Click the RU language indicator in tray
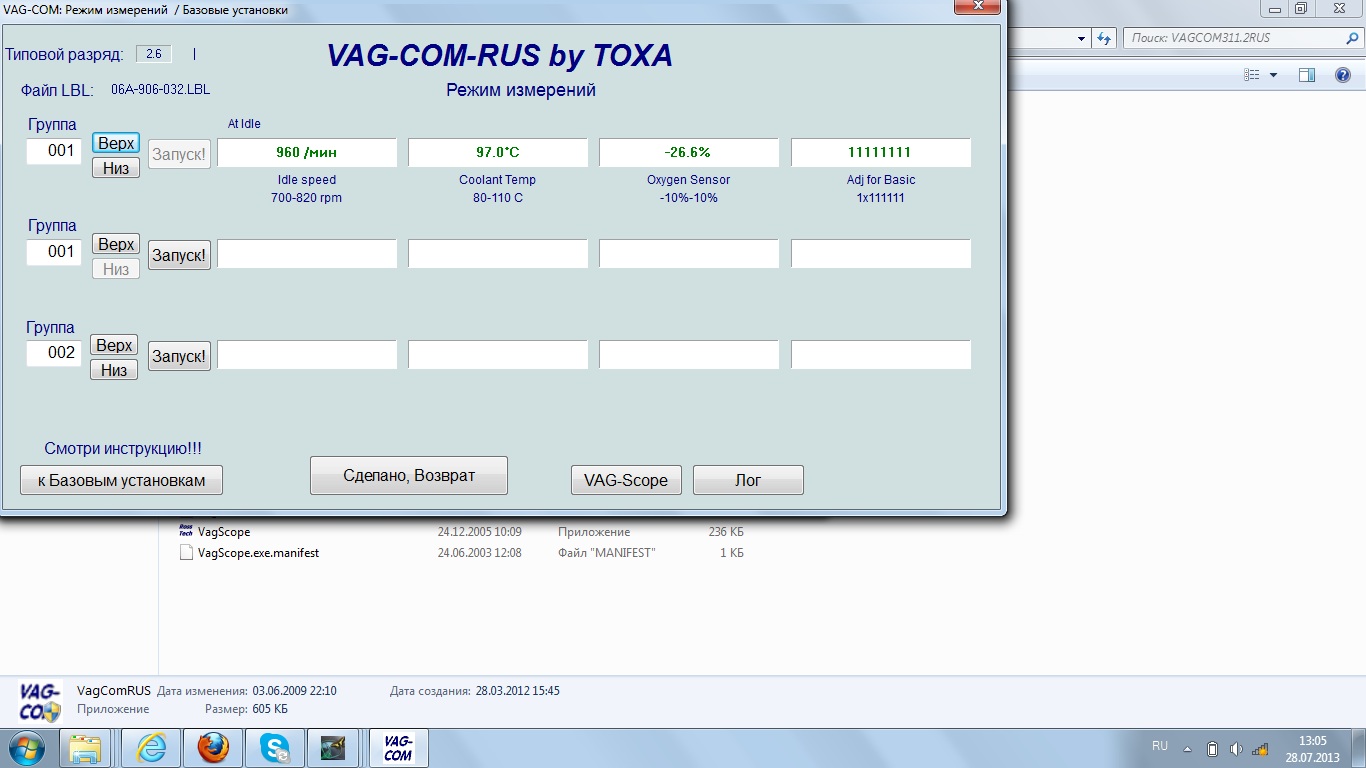This screenshot has height=768, width=1366. point(1160,746)
